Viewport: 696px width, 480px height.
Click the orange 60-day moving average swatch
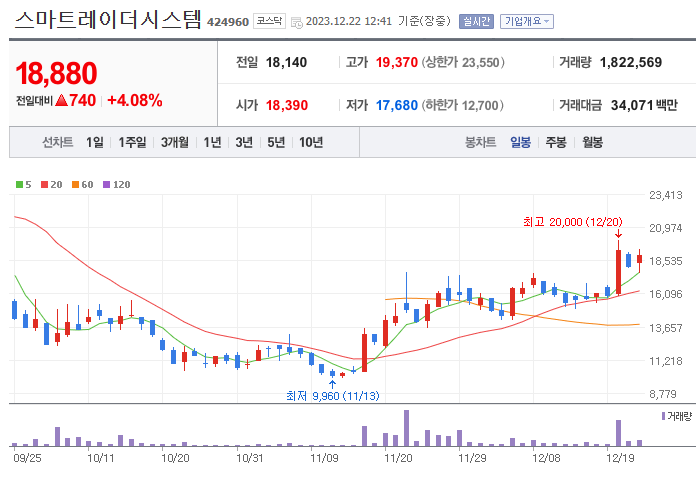coord(75,184)
